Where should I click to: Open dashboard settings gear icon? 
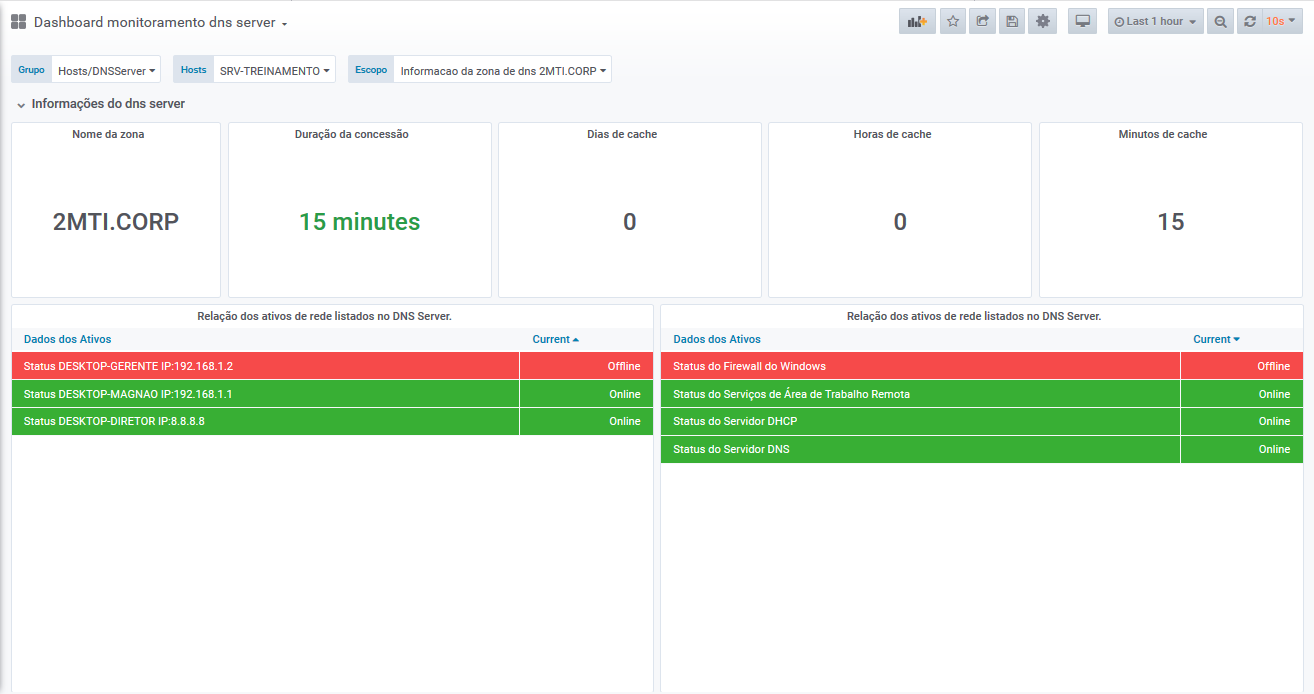(x=1043, y=21)
